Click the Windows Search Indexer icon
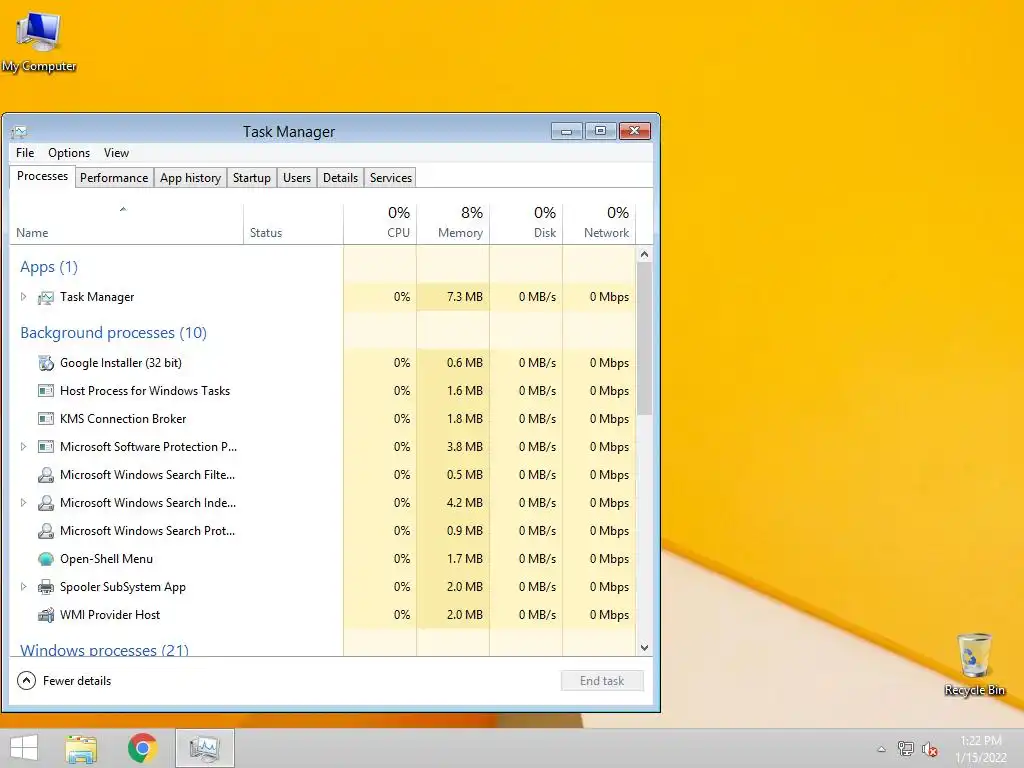Image resolution: width=1024 pixels, height=768 pixels. [x=46, y=504]
